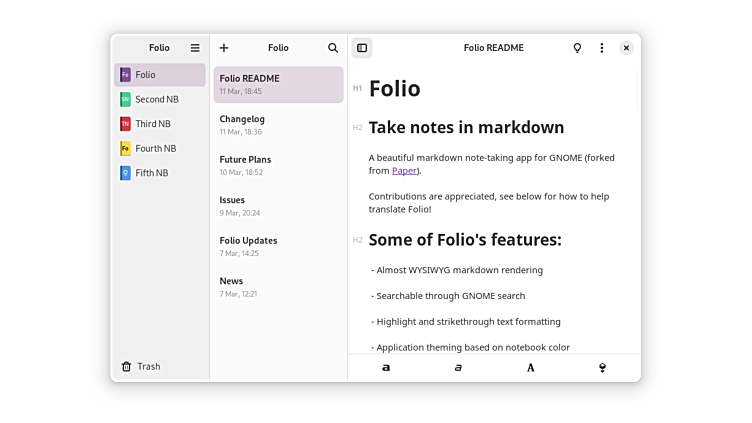Select the Second NB notebook

click(156, 99)
